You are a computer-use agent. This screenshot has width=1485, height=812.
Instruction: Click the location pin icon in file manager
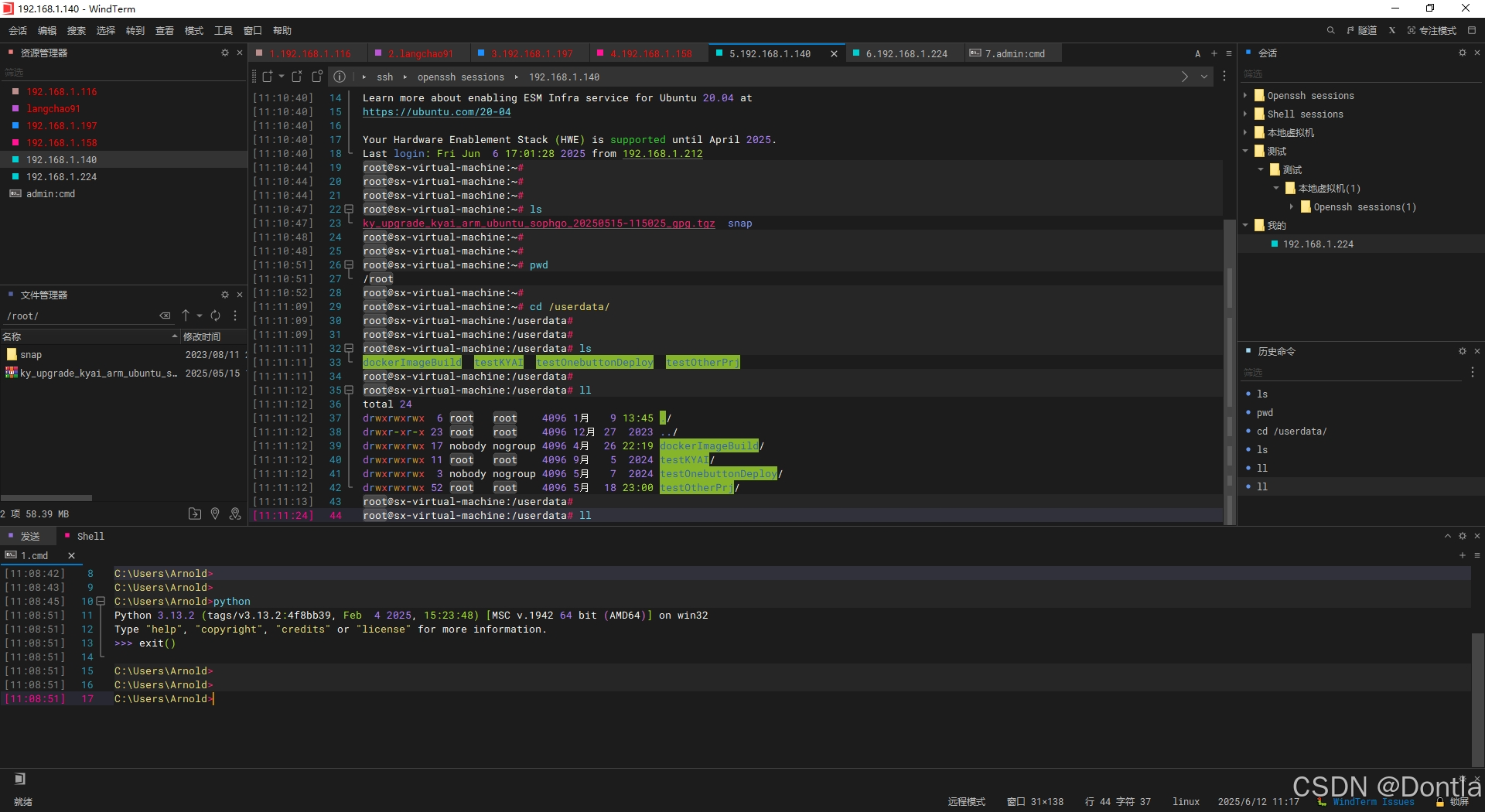(215, 513)
